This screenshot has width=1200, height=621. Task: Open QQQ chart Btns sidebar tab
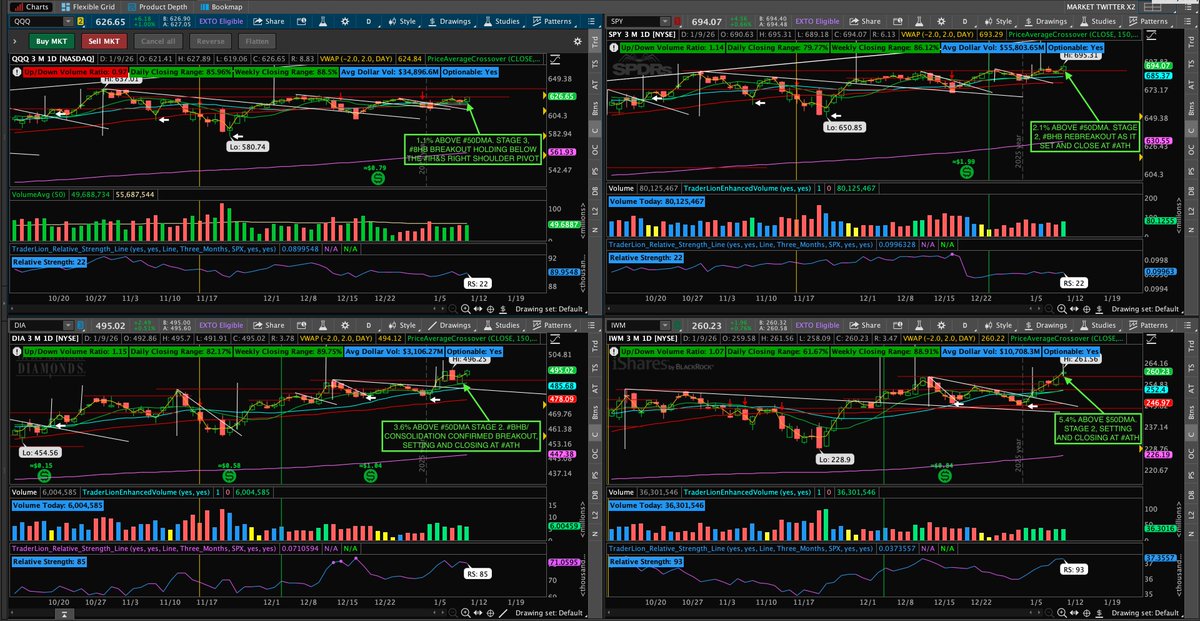coord(595,107)
